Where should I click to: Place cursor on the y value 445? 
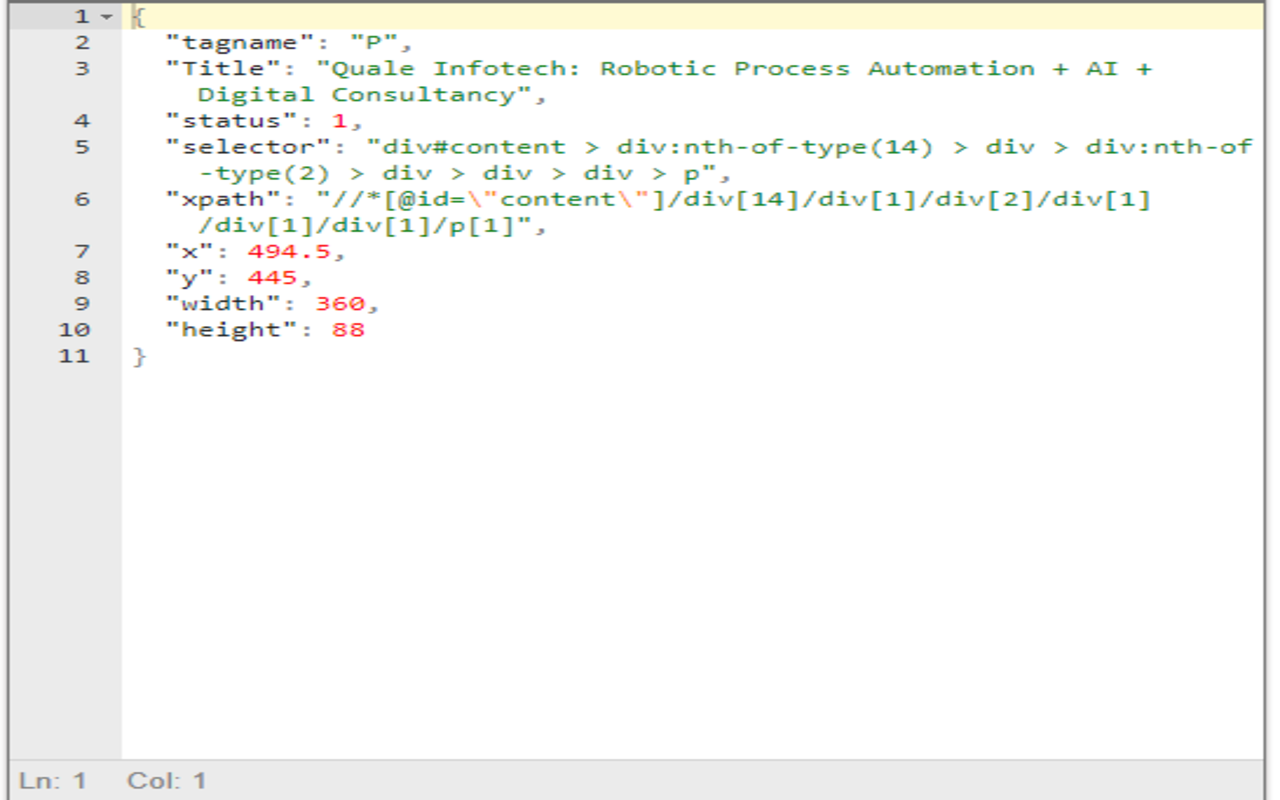click(x=273, y=277)
